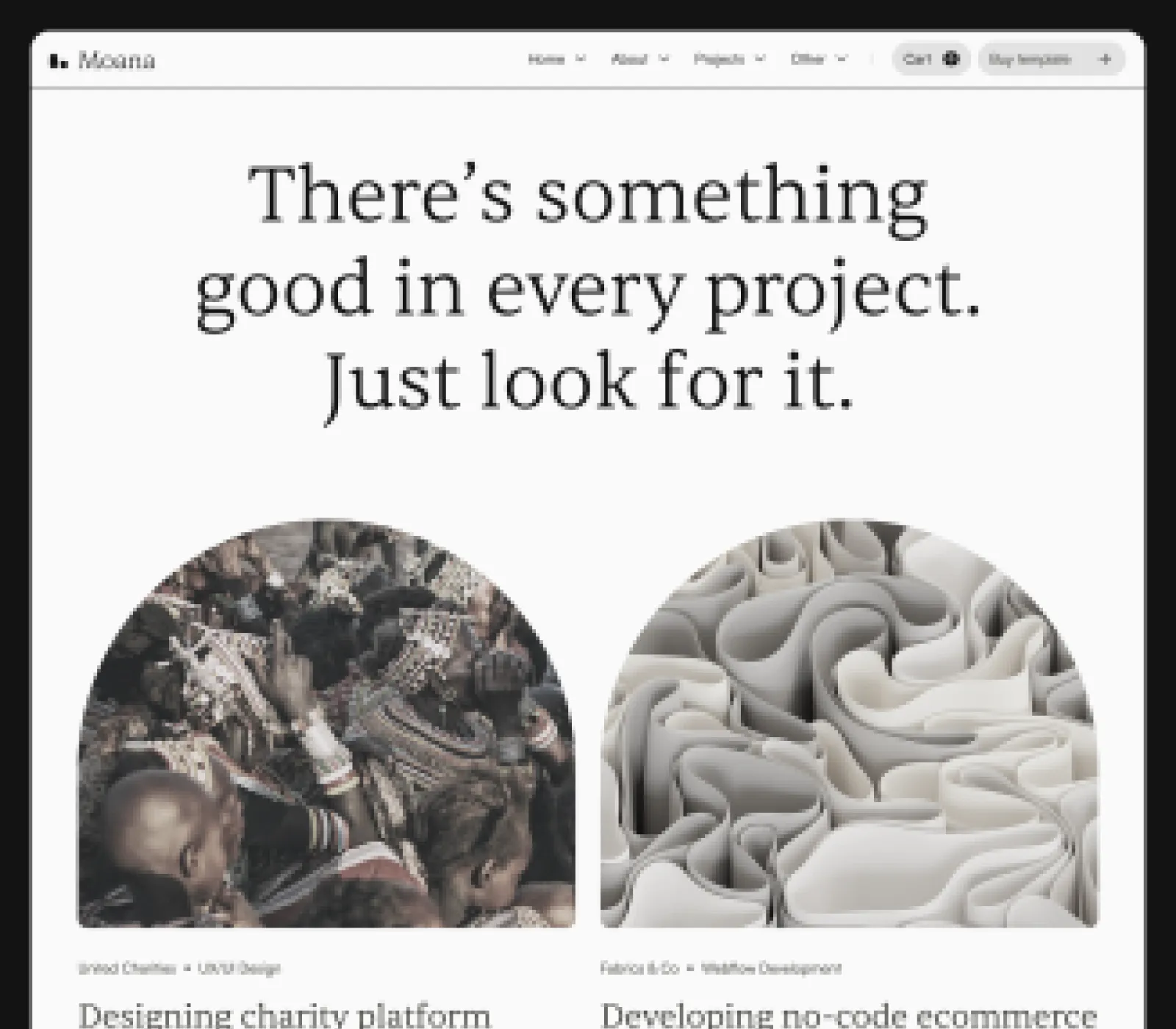The image size is (1176, 1029).
Task: Open the charity crowd arch image
Action: 326,723
